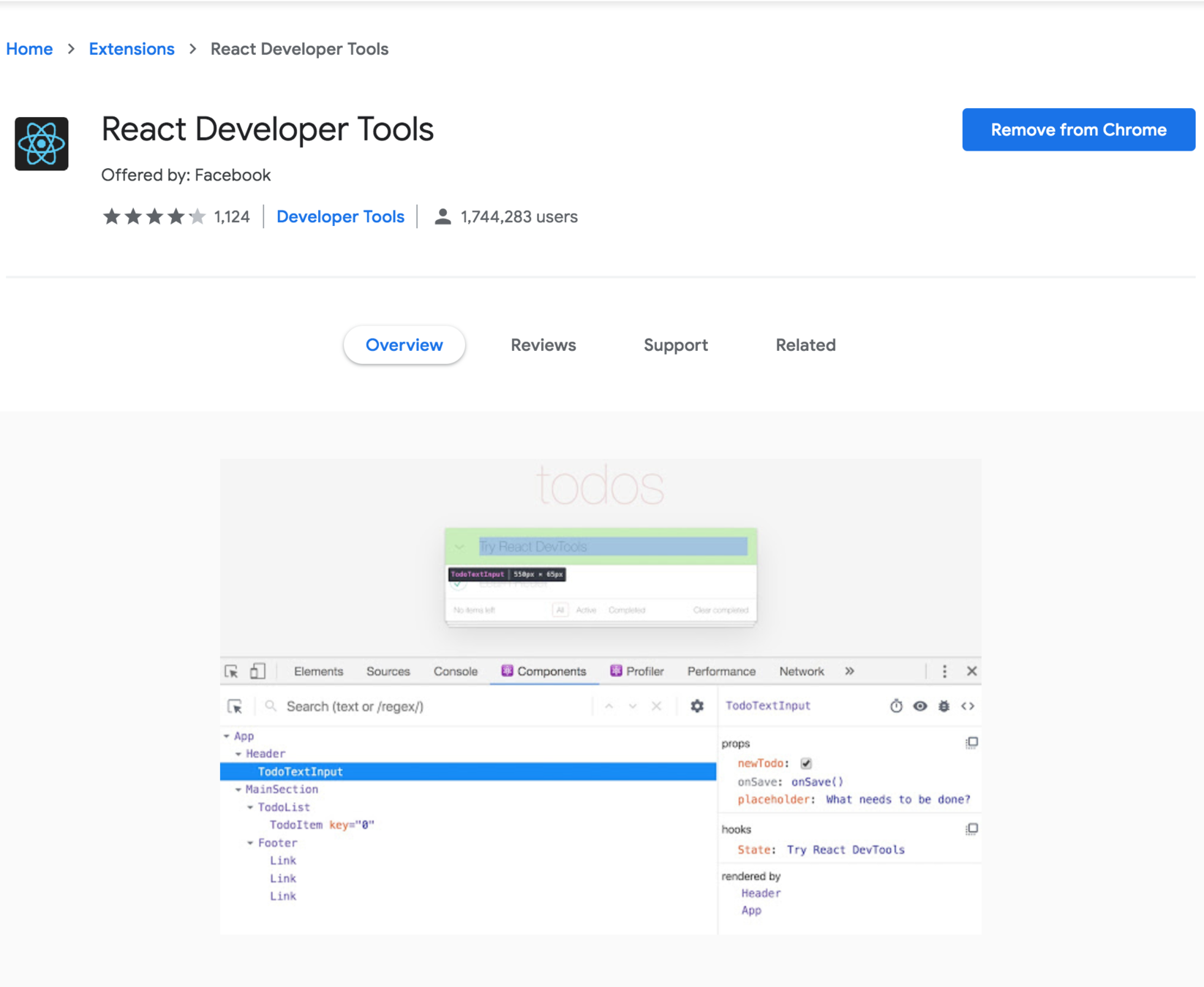1204x987 pixels.
Task: Close the DevTools panel with X
Action: (971, 671)
